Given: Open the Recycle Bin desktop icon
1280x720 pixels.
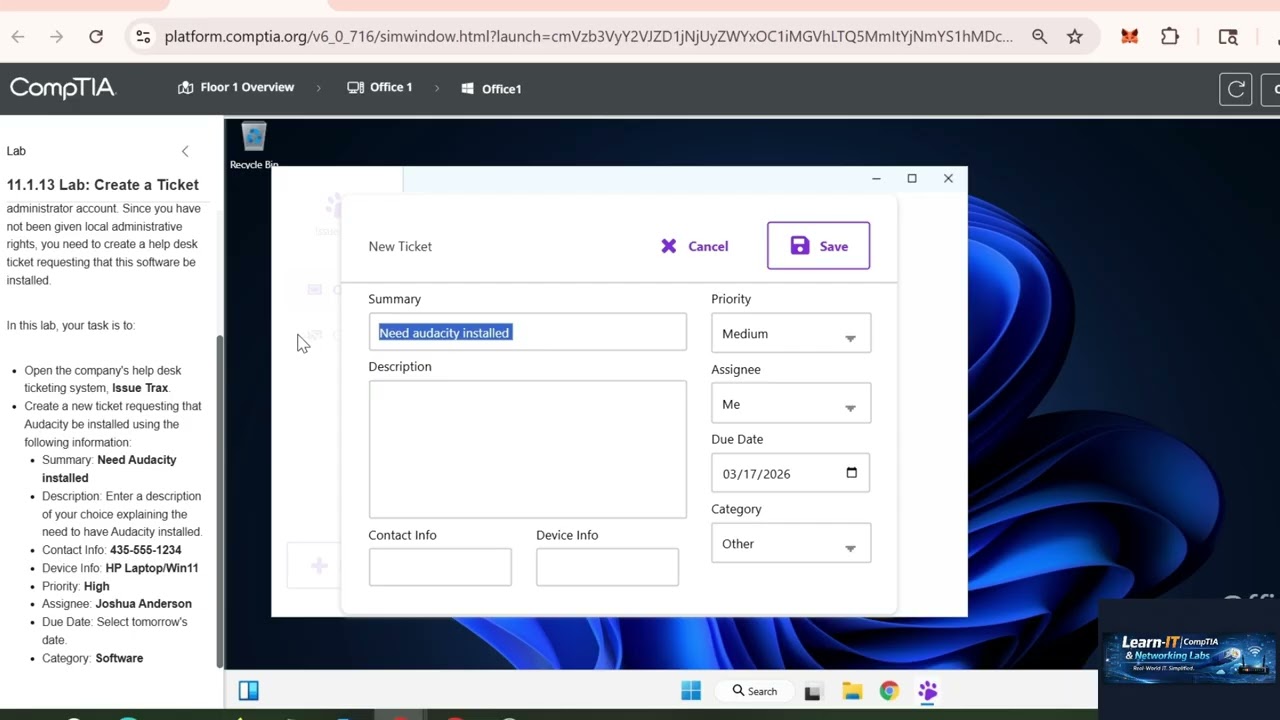Looking at the screenshot, I should (253, 145).
